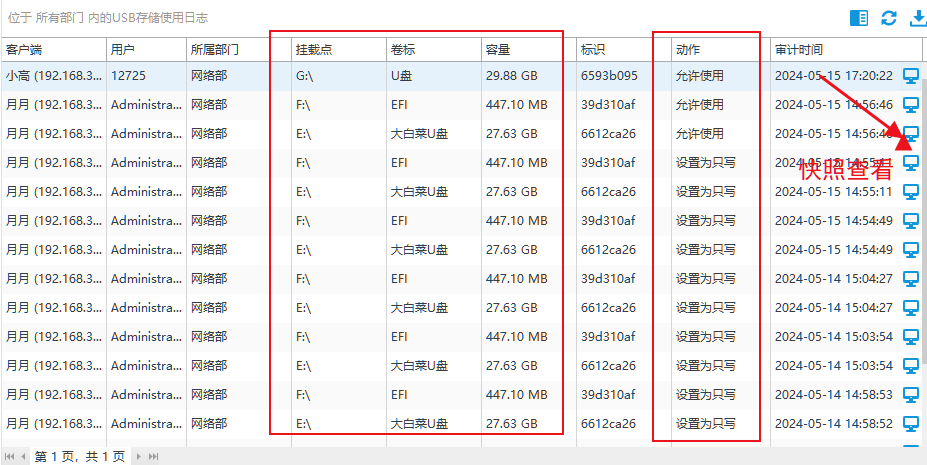The image size is (927, 465).
Task: View snapshot for F:\ row at 05-15 14:54:49
Action: click(911, 220)
